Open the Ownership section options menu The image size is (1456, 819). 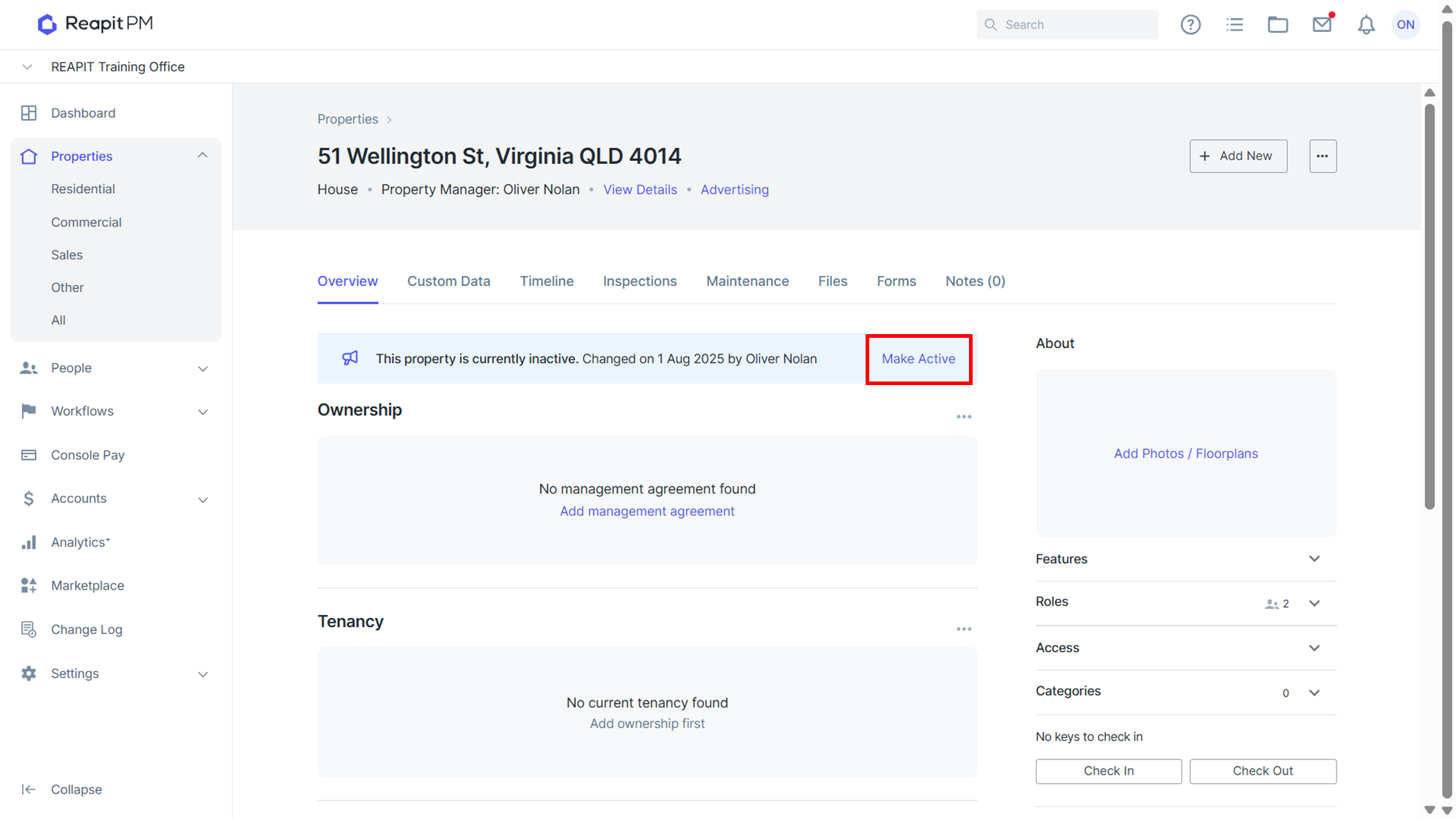tap(964, 417)
